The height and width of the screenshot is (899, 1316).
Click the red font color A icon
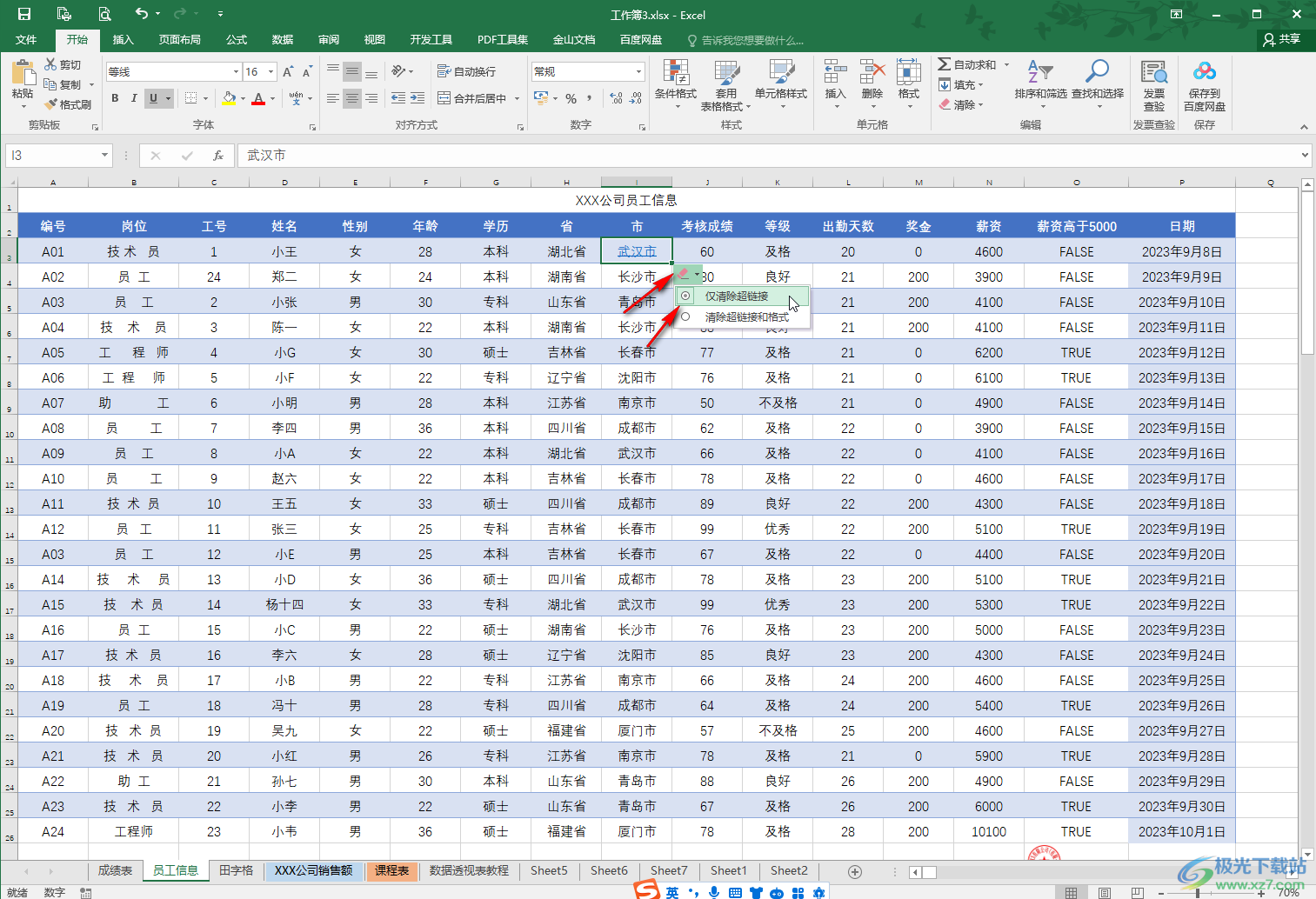pos(258,98)
